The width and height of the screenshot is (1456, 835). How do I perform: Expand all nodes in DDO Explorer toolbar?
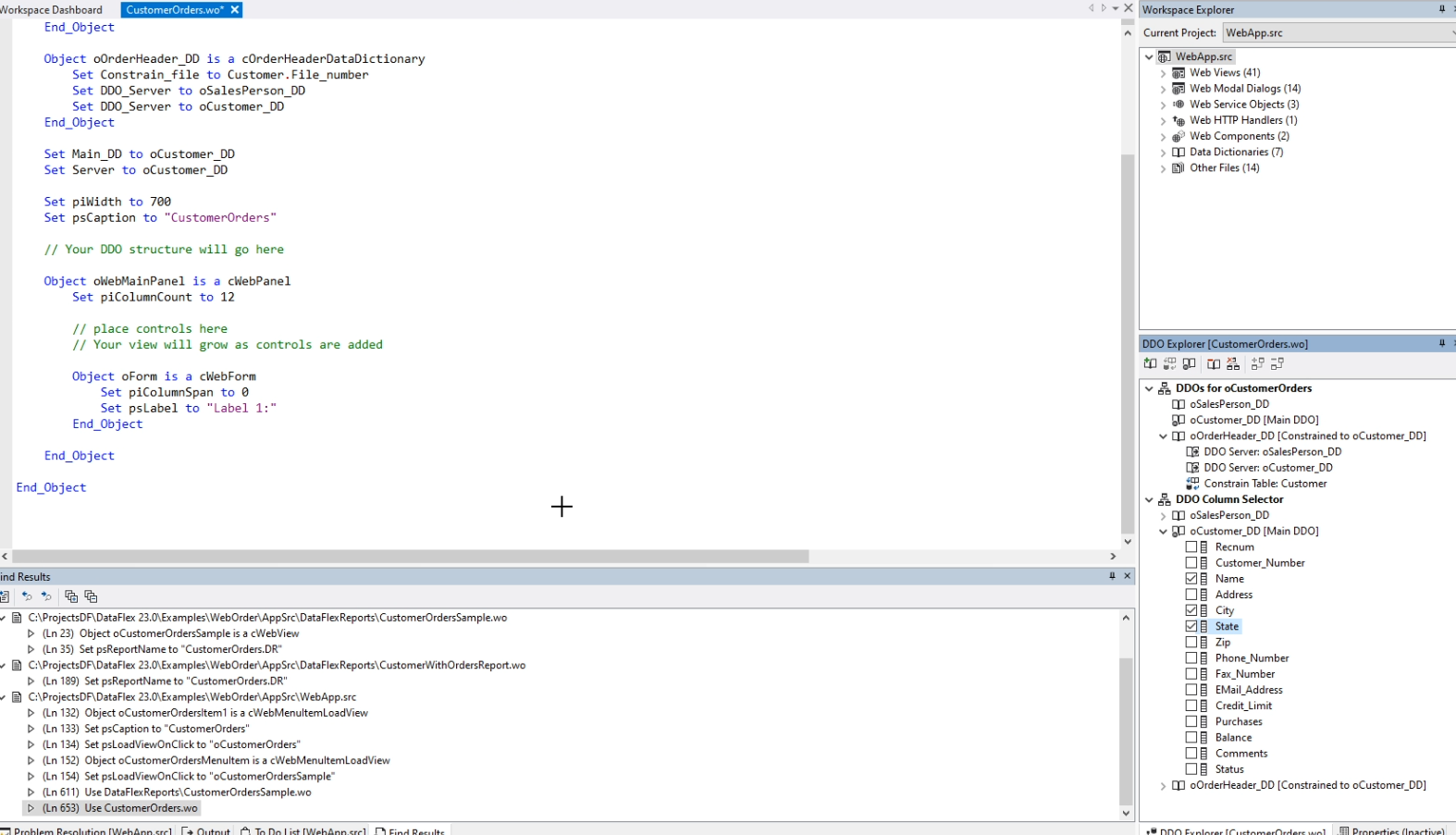pyautogui.click(x=1257, y=364)
